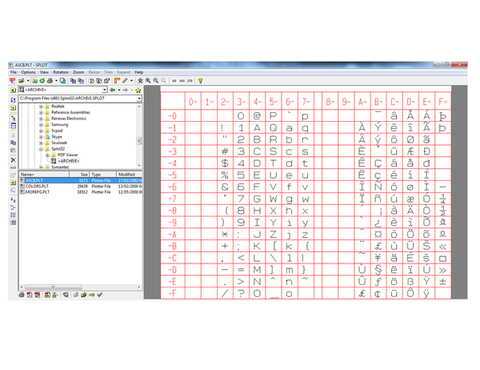Open the ARCHIVE location dropdown
Image resolution: width=480 pixels, height=370 pixels.
click(x=104, y=90)
